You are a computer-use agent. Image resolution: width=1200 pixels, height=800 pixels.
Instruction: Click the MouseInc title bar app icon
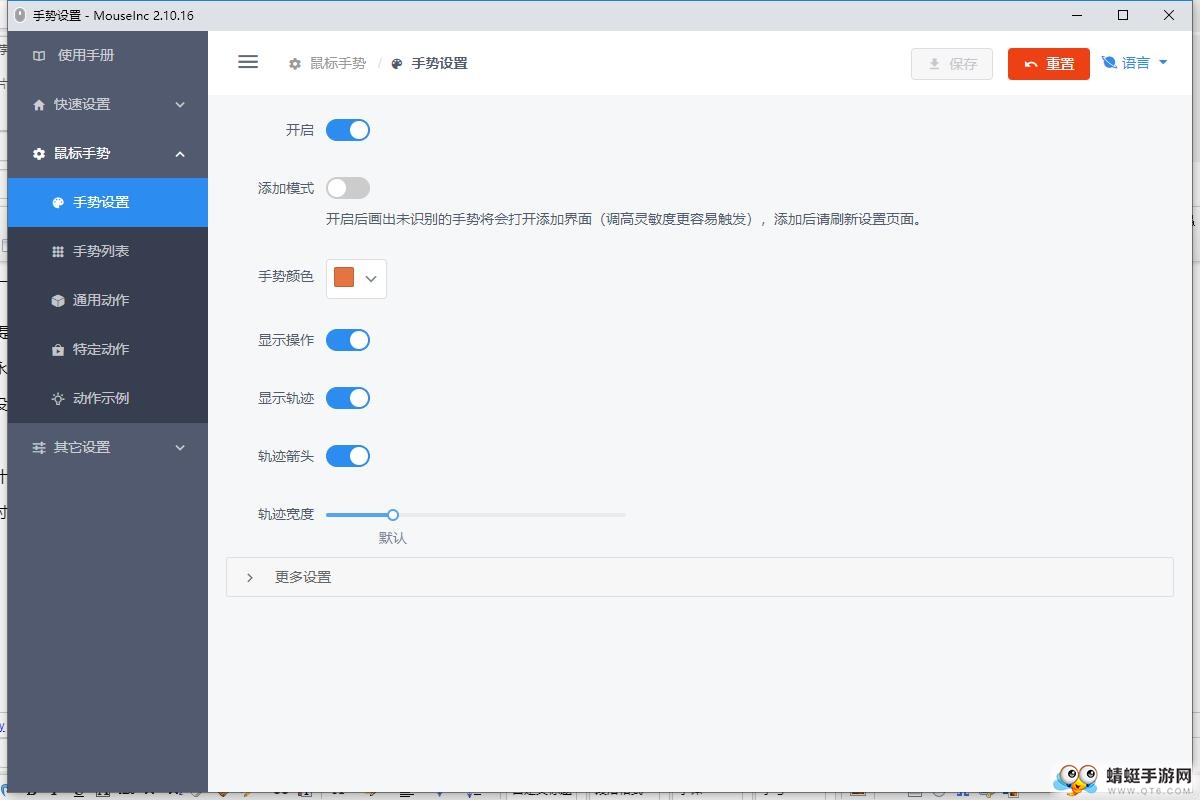click(x=20, y=15)
